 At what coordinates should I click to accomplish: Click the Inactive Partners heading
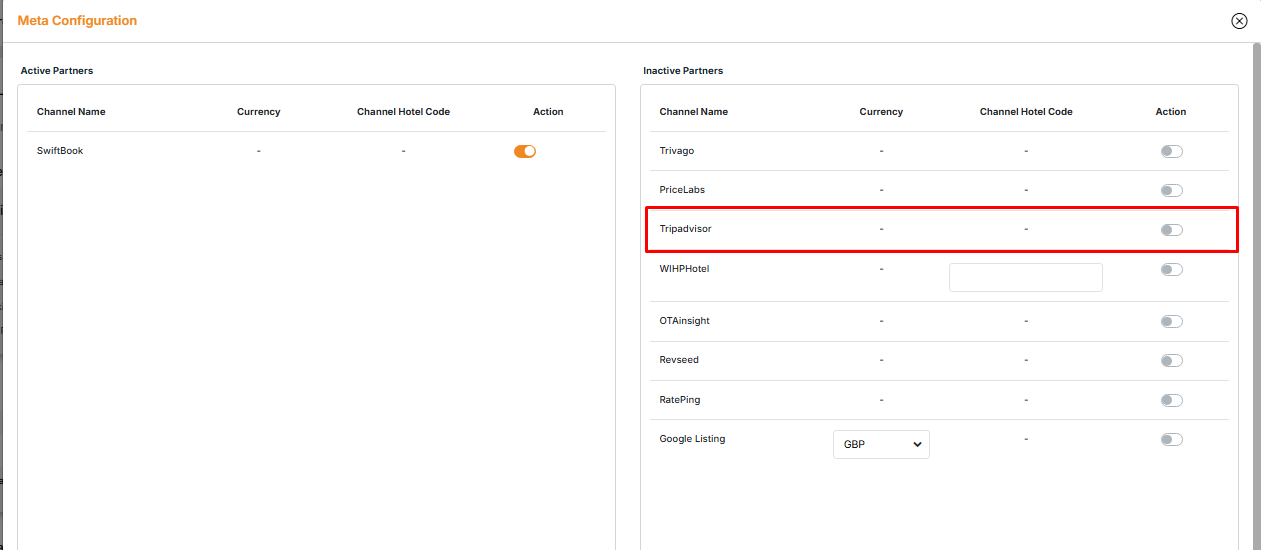(682, 71)
